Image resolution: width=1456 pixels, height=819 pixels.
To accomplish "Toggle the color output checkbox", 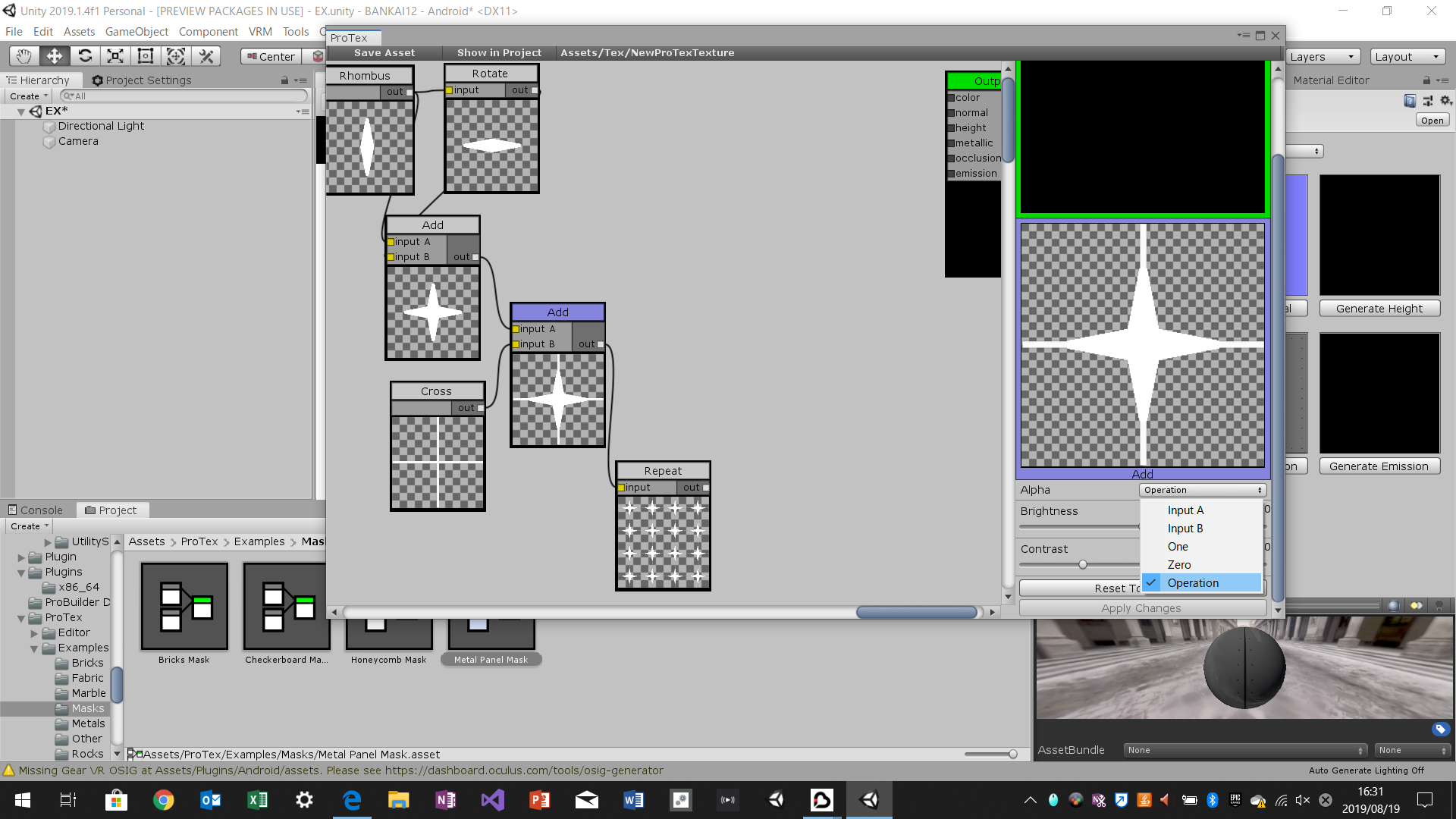I will [951, 98].
